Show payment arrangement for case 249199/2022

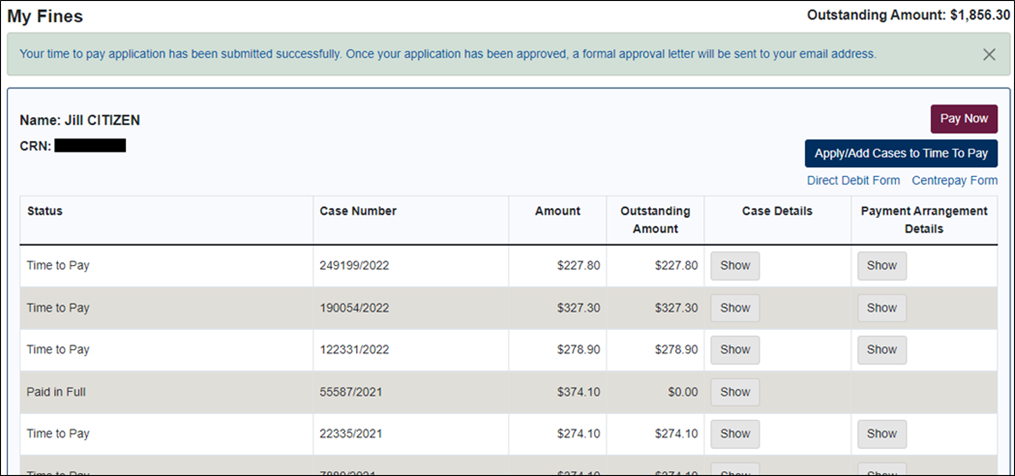(x=881, y=266)
